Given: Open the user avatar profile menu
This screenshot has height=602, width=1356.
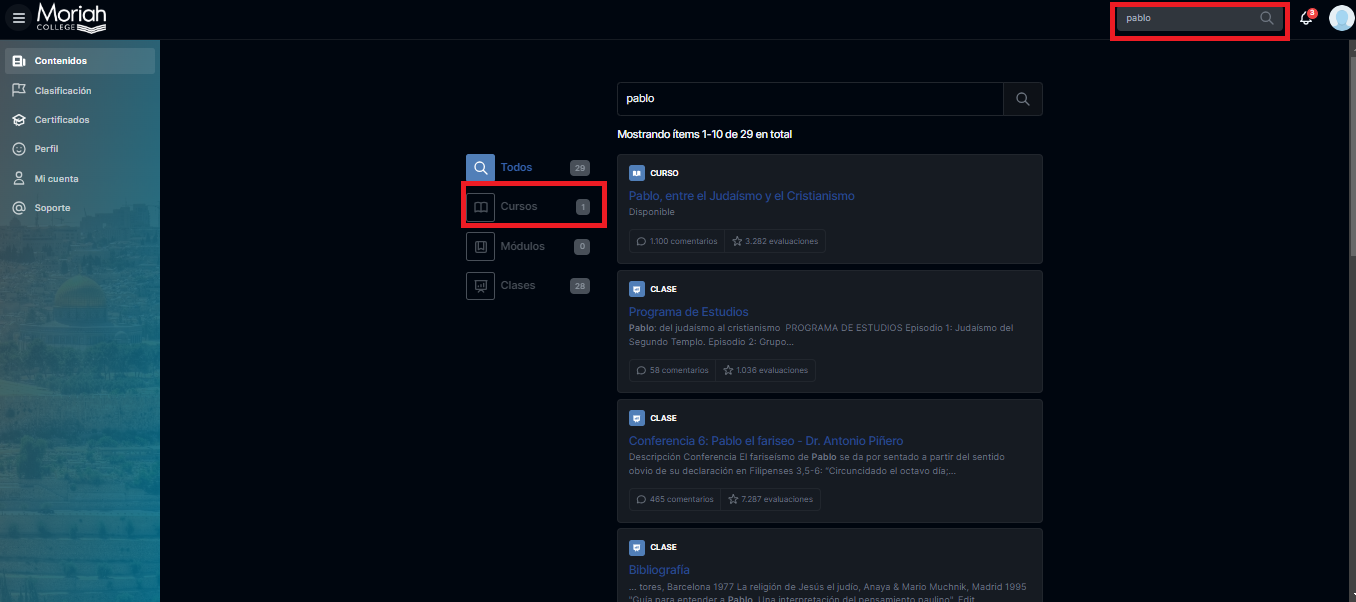Looking at the screenshot, I should pos(1340,18).
